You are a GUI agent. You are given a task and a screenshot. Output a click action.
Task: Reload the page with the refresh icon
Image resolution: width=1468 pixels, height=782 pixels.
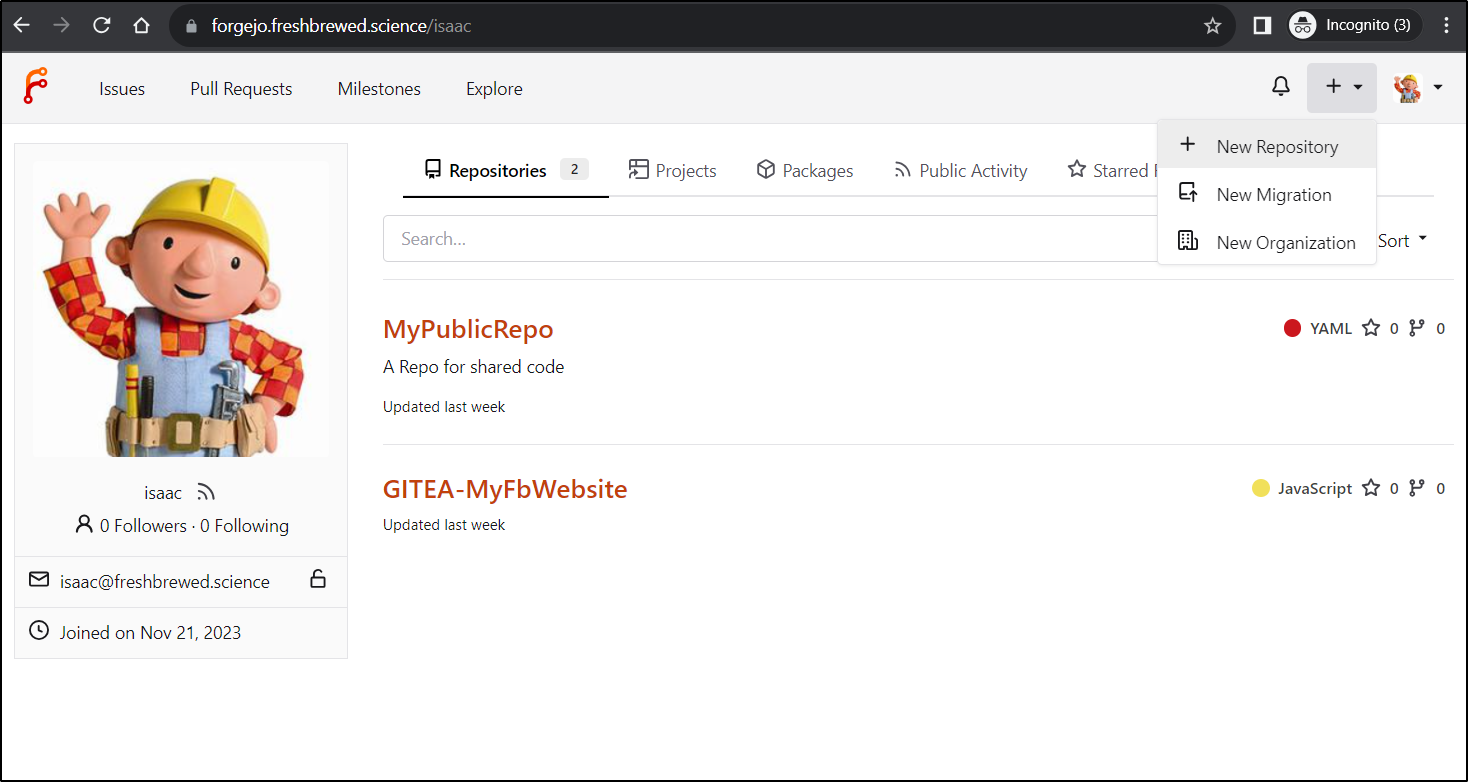click(102, 25)
